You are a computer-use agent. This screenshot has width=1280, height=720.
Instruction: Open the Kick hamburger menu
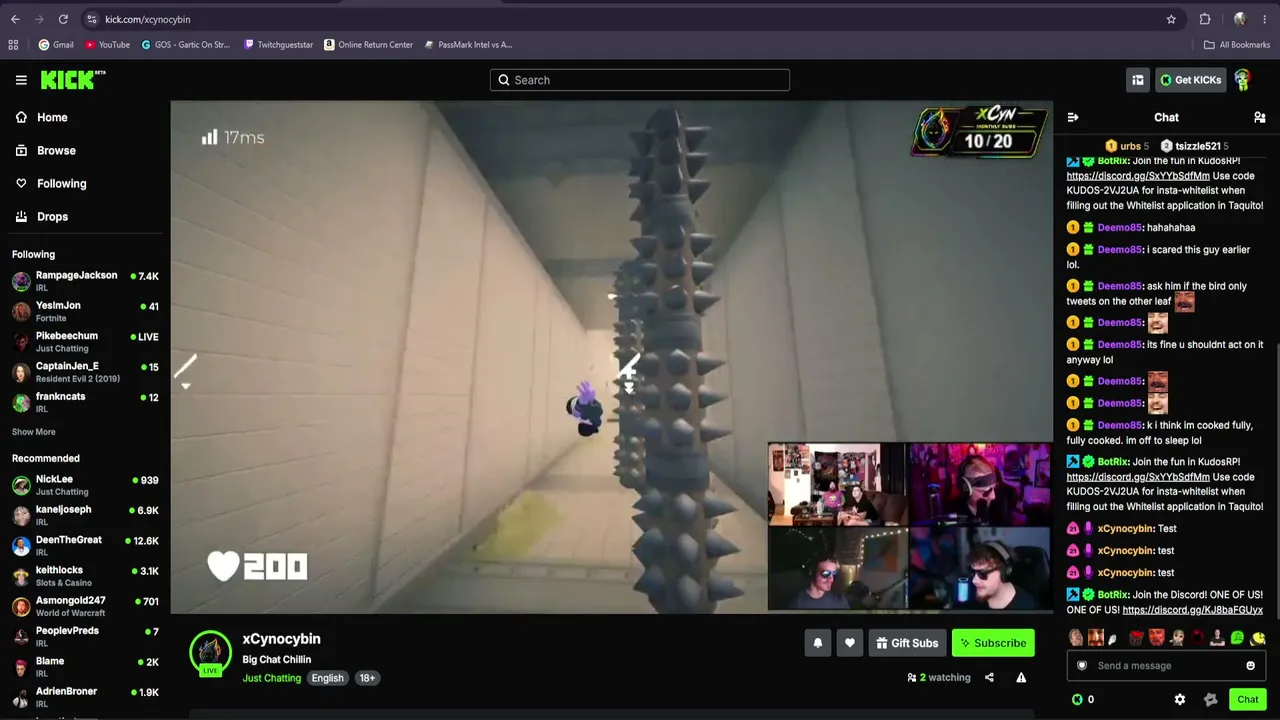21,80
